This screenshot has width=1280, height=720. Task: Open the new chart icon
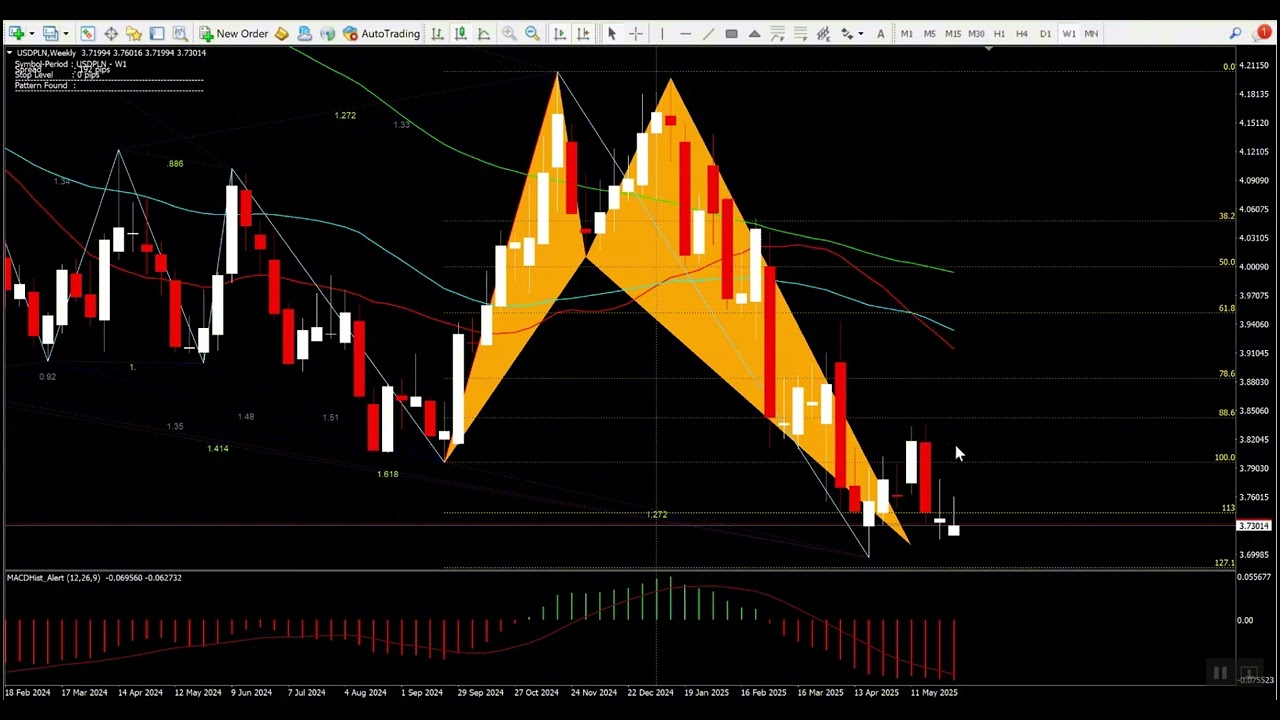click(x=16, y=34)
